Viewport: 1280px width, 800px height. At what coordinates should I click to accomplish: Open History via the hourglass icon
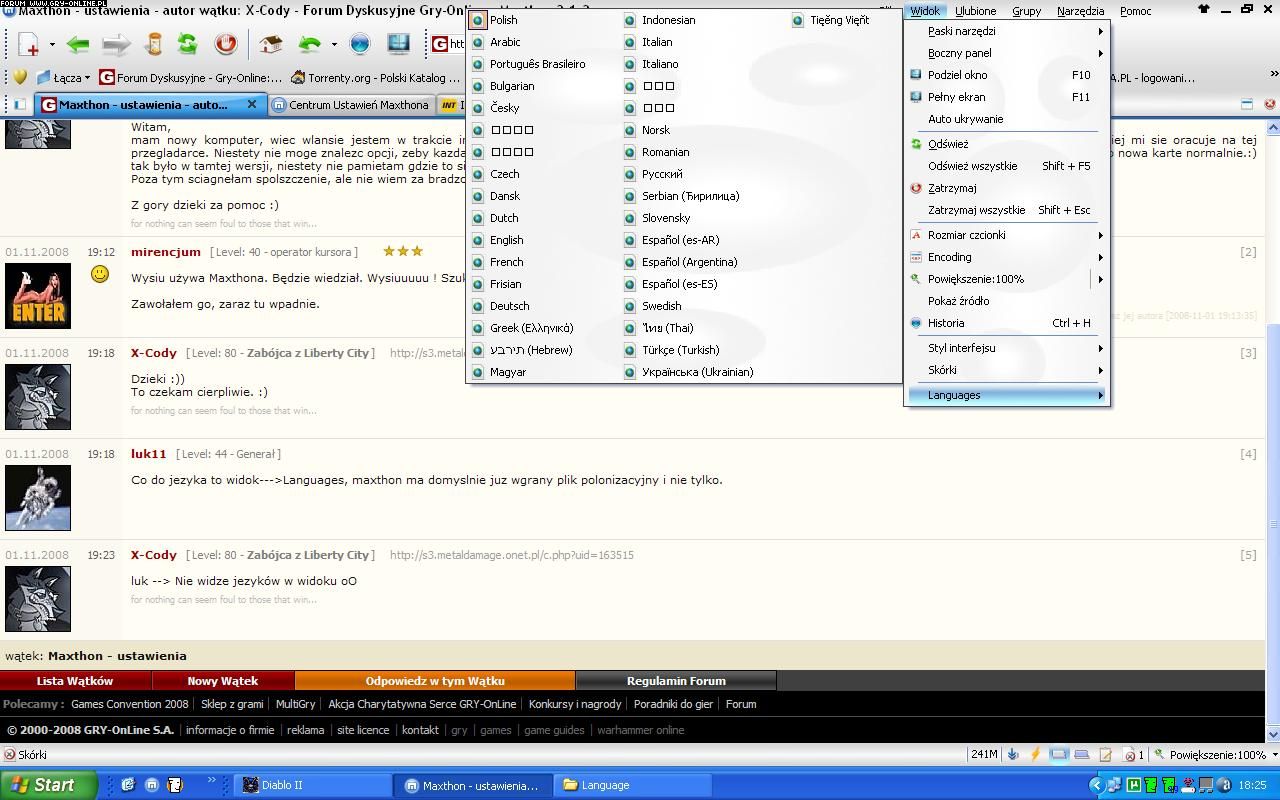[154, 44]
